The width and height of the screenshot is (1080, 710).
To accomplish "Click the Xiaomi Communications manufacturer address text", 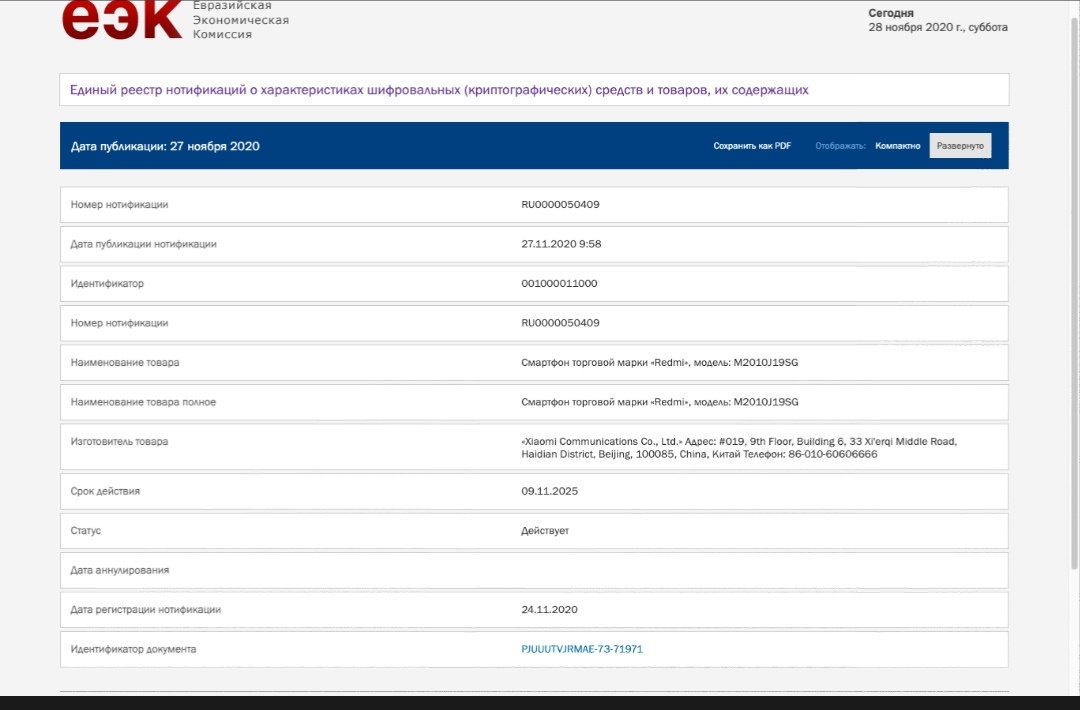I will [738, 448].
